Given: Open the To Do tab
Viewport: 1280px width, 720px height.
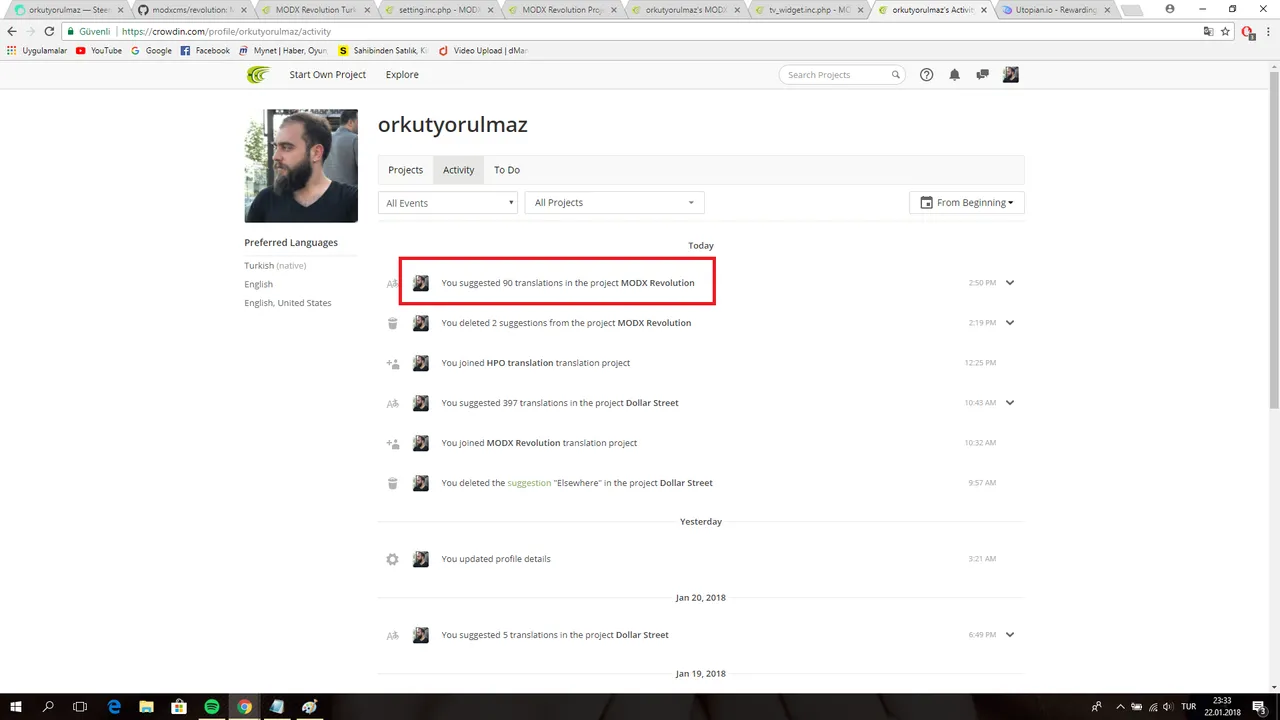Looking at the screenshot, I should tap(507, 170).
